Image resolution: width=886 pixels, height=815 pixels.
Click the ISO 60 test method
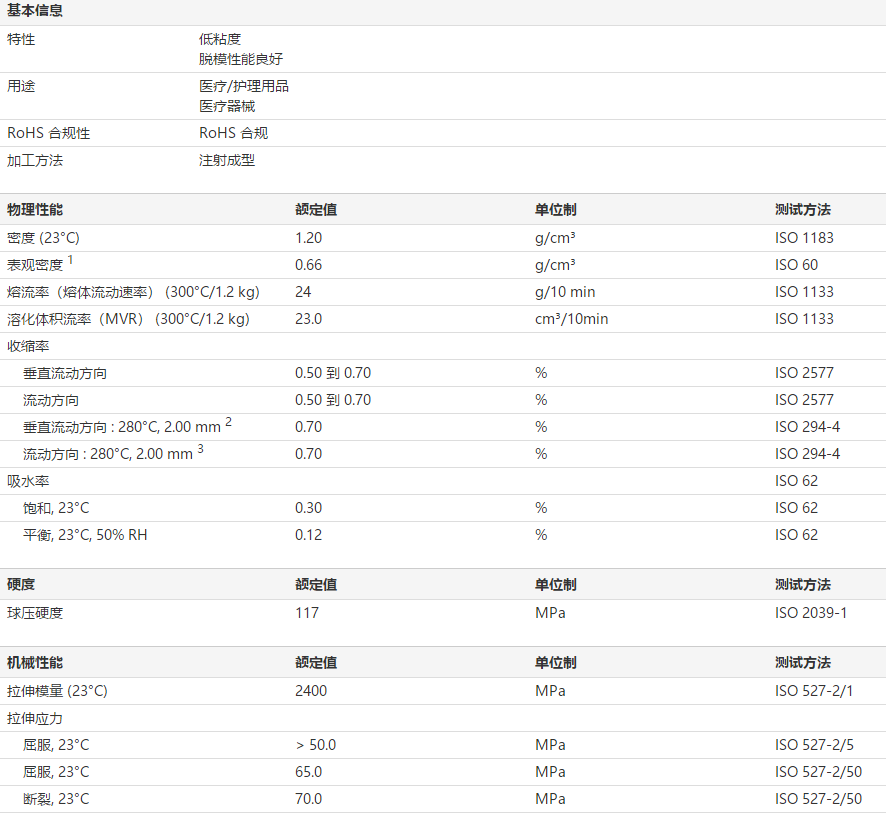point(796,265)
